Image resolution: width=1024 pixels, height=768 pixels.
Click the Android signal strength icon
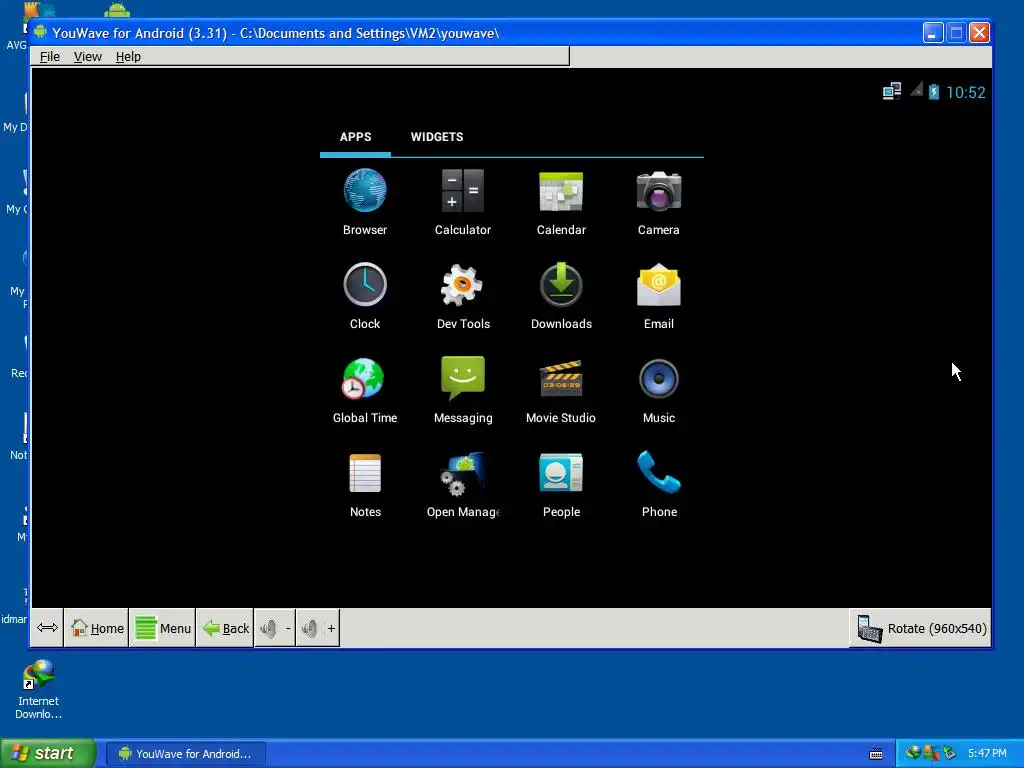(917, 89)
